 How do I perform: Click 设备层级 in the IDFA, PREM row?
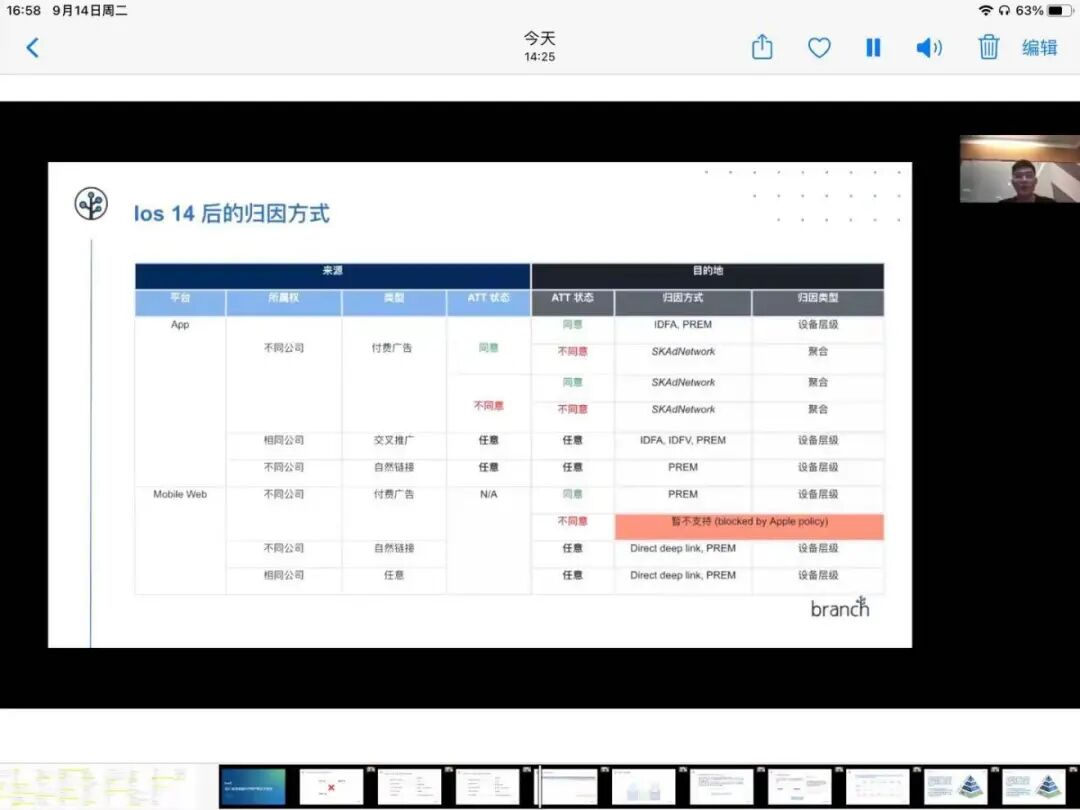[818, 324]
